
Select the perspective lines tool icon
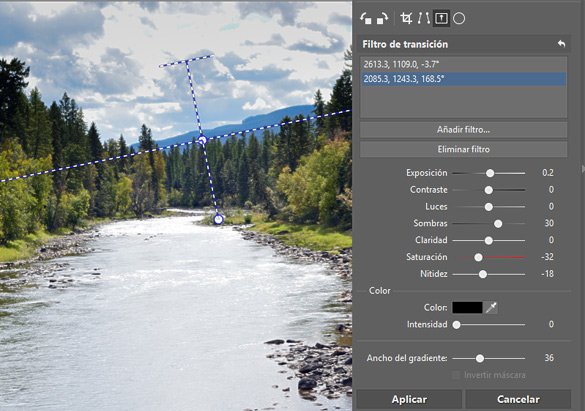coord(423,18)
